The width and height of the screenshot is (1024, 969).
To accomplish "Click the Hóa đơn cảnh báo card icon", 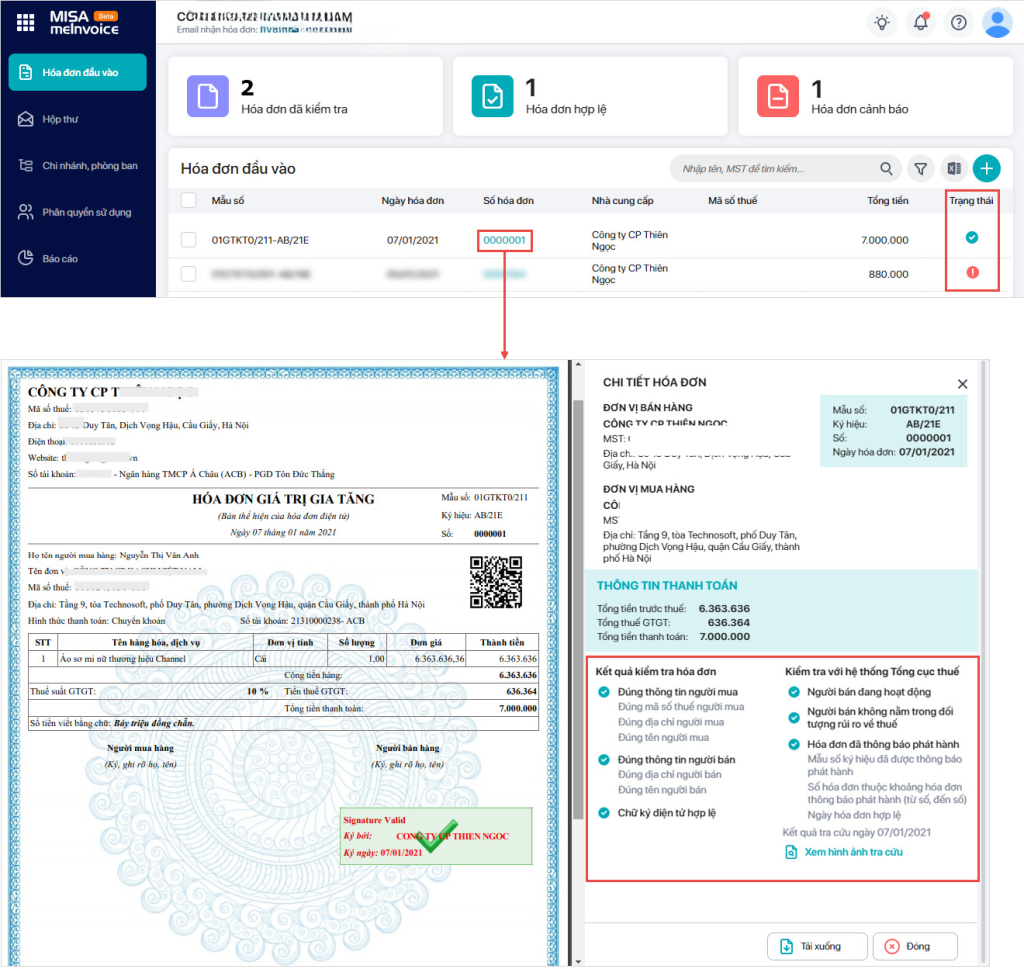I will (777, 96).
